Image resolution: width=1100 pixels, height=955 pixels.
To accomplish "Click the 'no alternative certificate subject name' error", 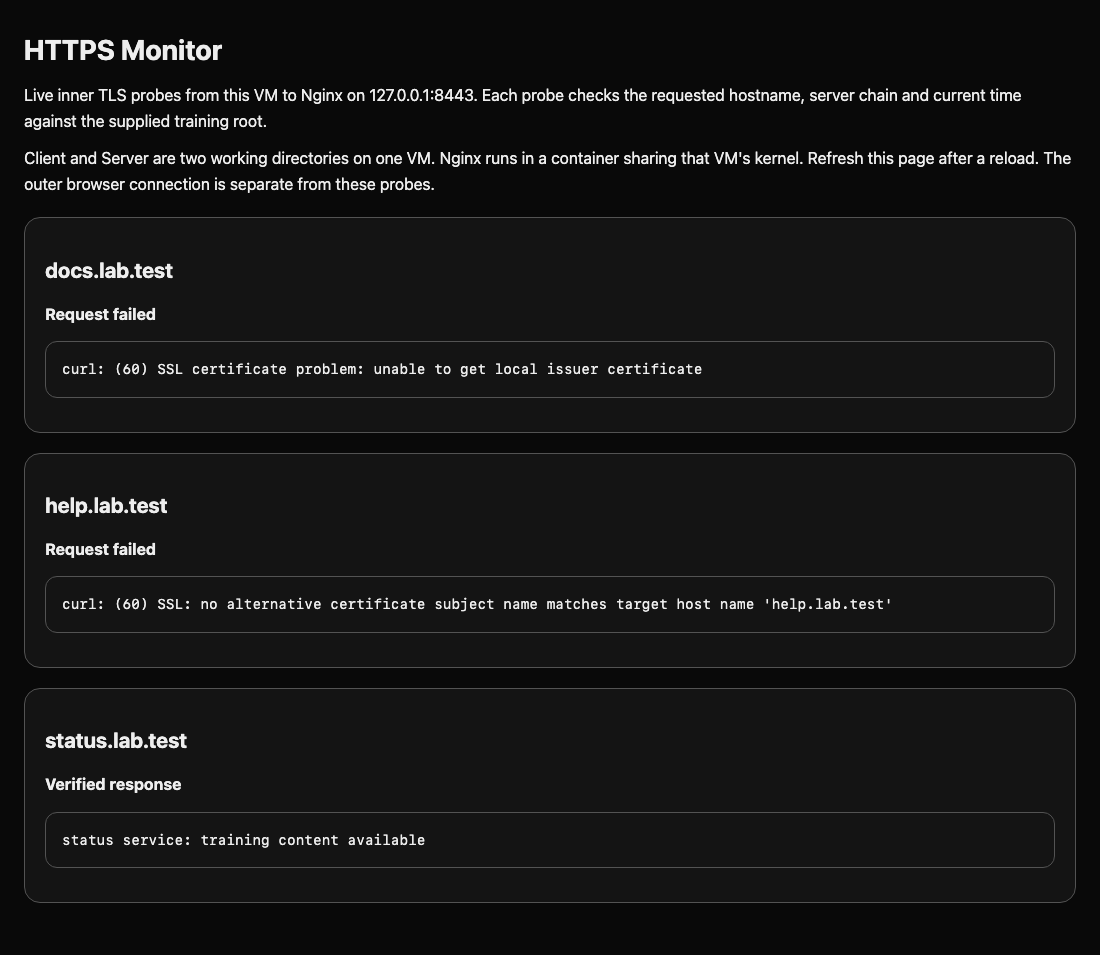I will pos(550,605).
